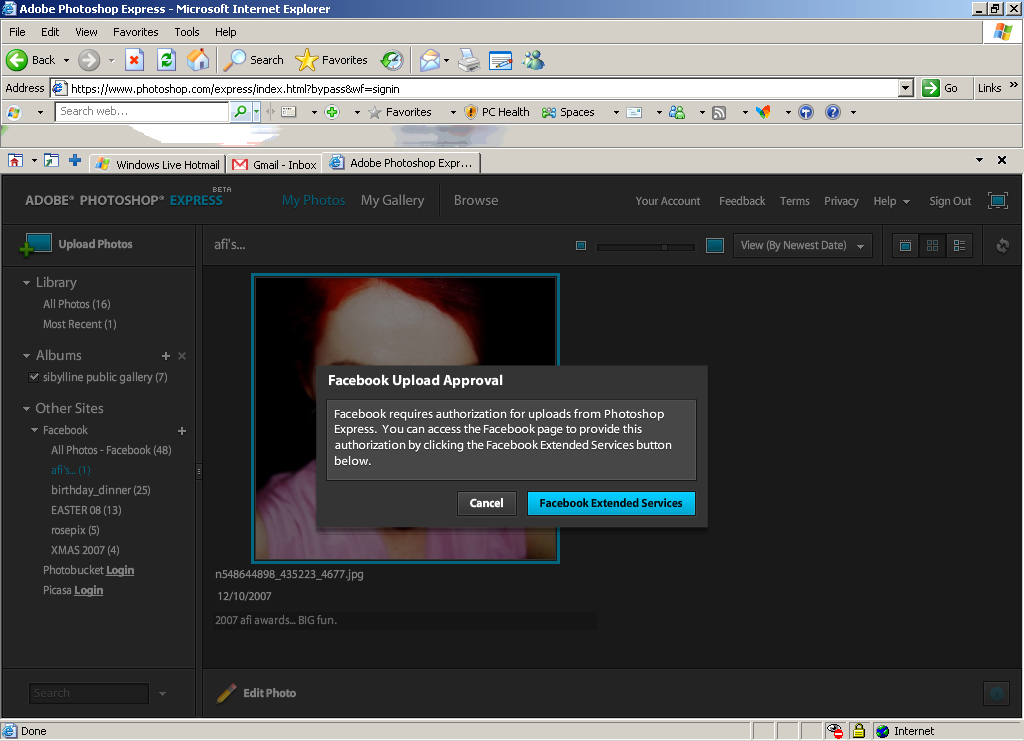Delete album using the X icon beside Albums
This screenshot has width=1024, height=741.
point(182,356)
